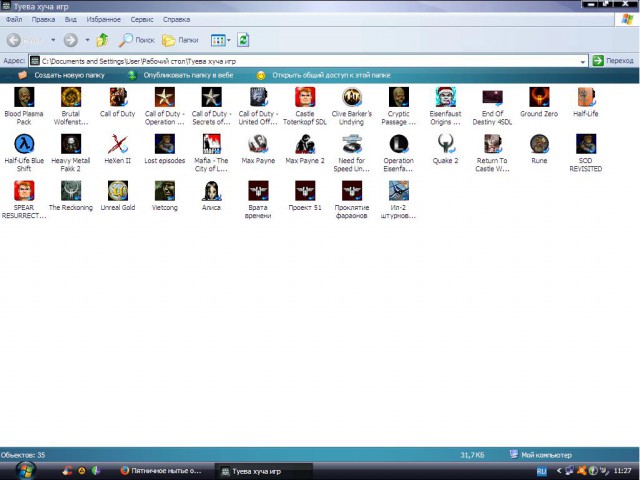Switch to the Firefox taskbar window

pos(162,471)
